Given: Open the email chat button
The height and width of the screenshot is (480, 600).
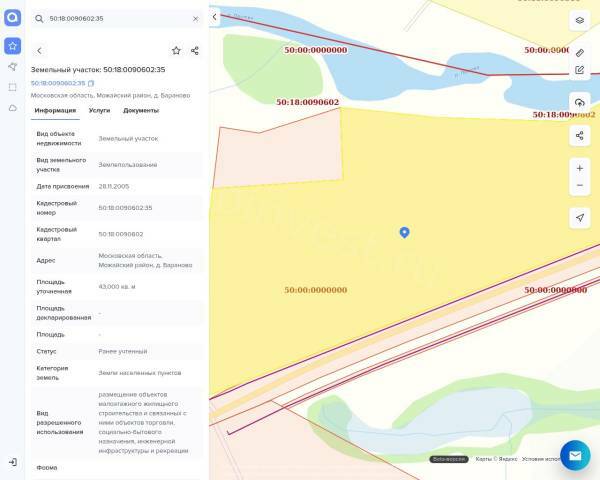Looking at the screenshot, I should (x=575, y=455).
